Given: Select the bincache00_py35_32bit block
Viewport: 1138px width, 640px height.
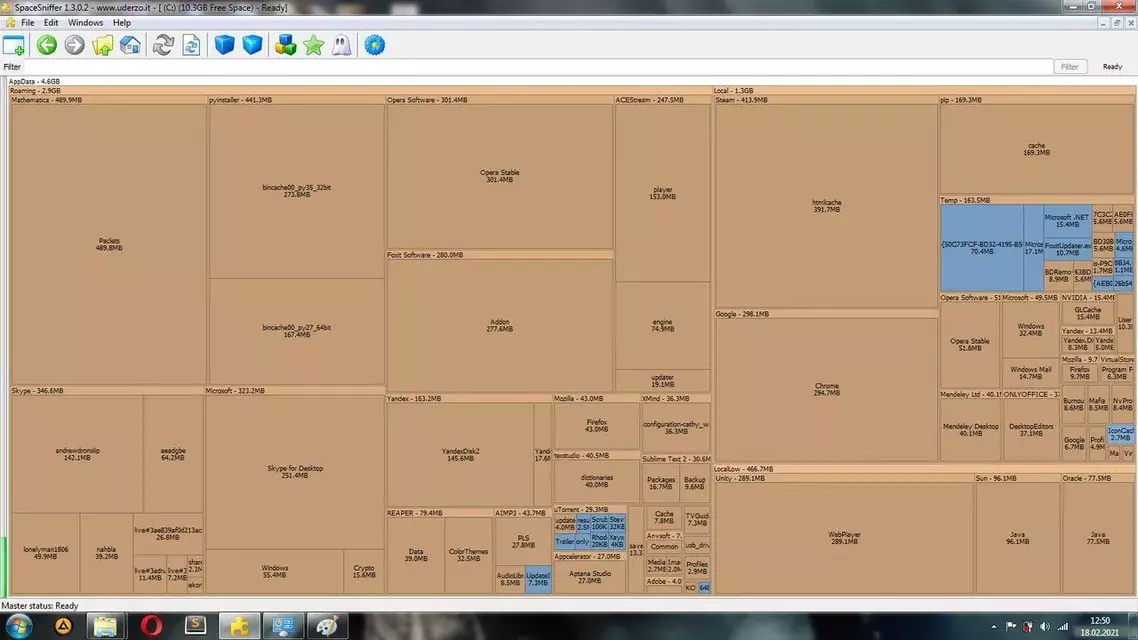Looking at the screenshot, I should (x=296, y=191).
